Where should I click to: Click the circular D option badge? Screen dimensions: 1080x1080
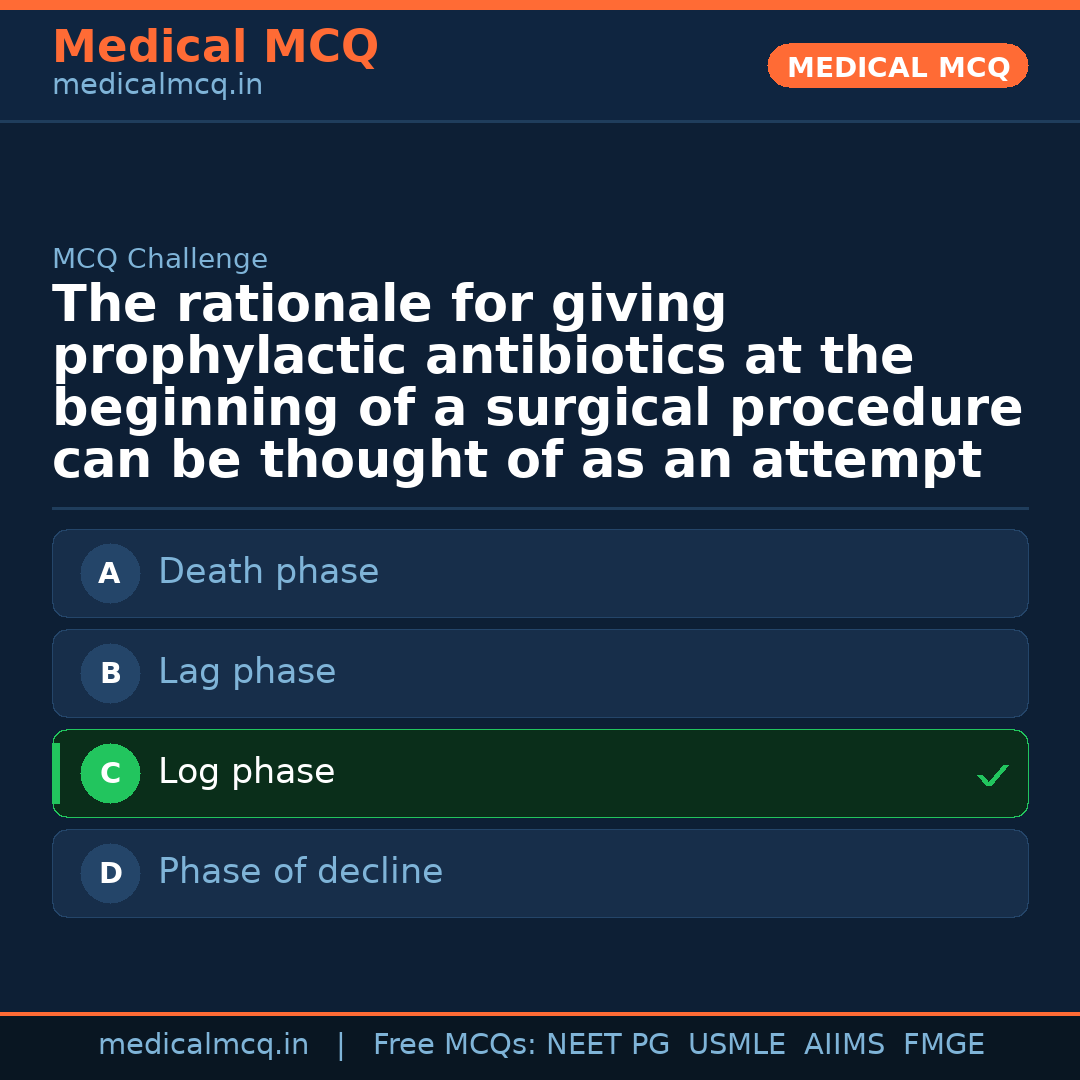(x=110, y=873)
